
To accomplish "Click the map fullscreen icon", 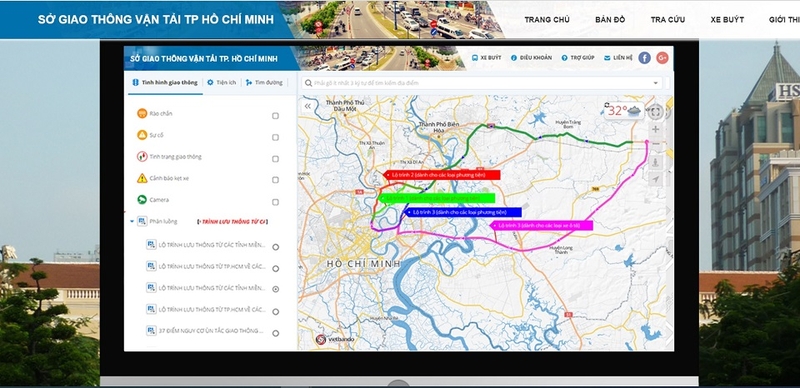I will point(656,112).
